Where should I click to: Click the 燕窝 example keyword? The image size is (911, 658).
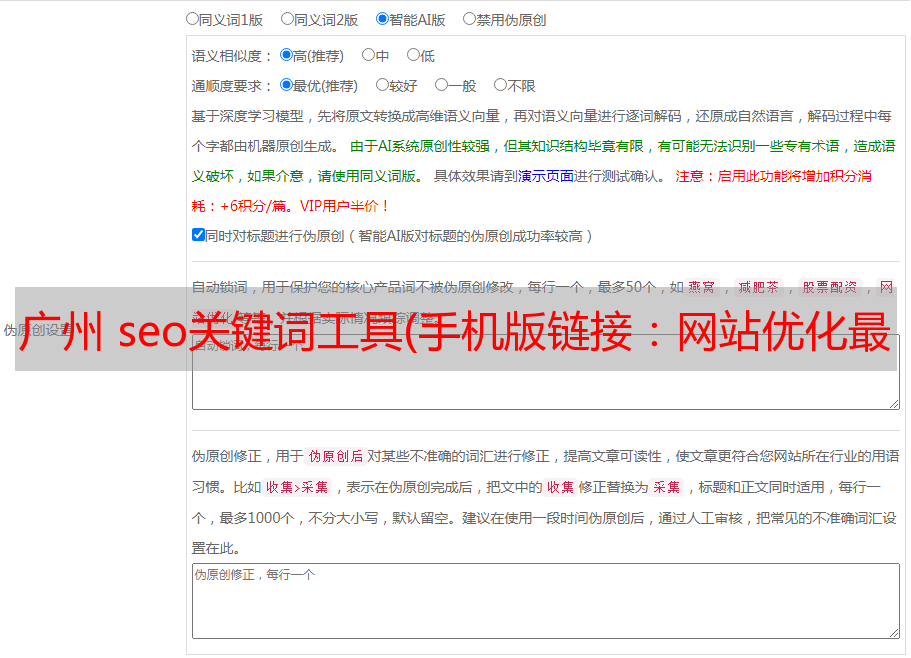(702, 287)
